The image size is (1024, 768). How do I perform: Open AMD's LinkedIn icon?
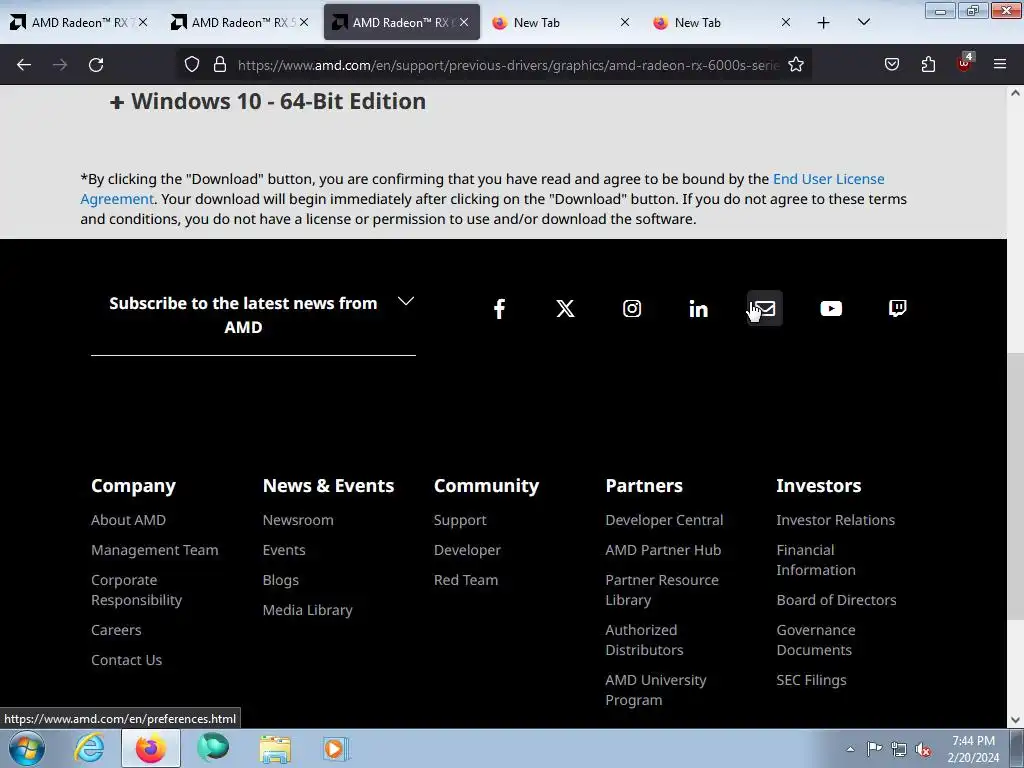[x=698, y=308]
